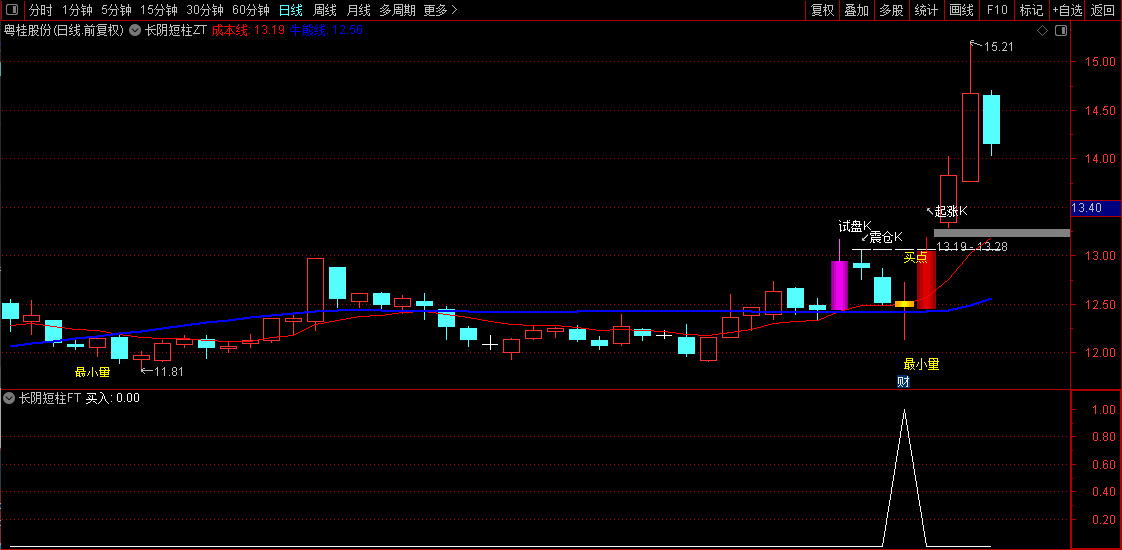Open the 多股 multi-stock view
Screen dimensions: 1122x550
891,10
